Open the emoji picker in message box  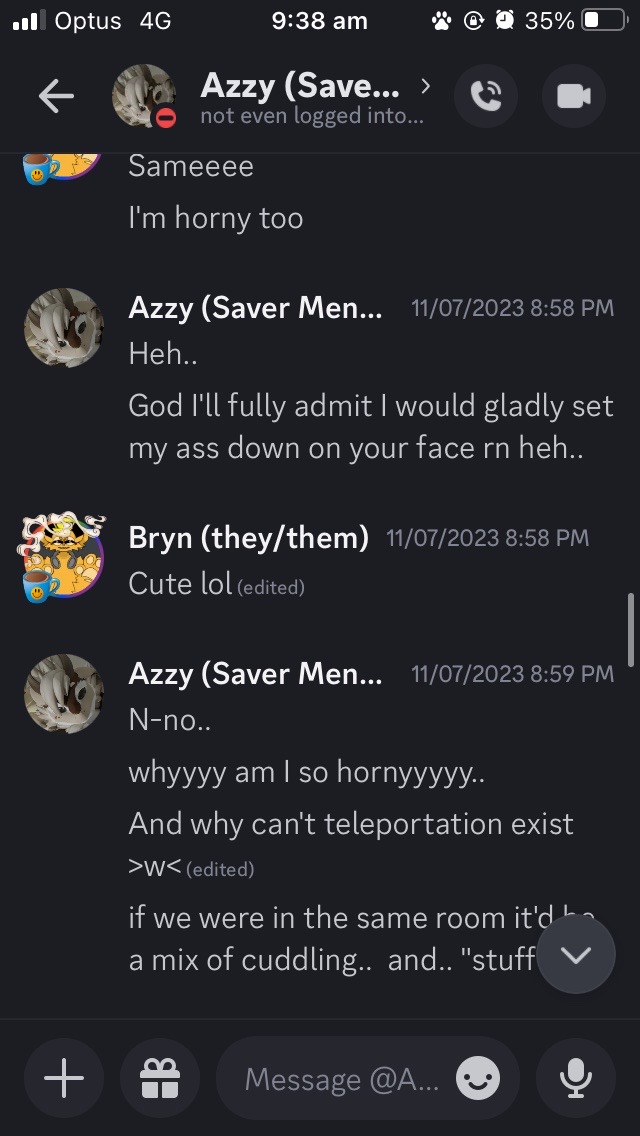(478, 1078)
